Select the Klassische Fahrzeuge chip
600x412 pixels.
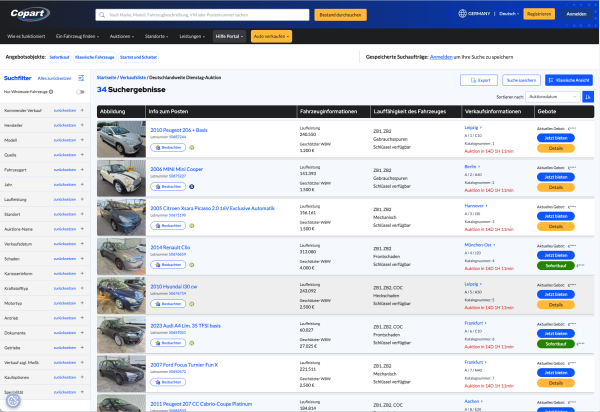point(95,57)
